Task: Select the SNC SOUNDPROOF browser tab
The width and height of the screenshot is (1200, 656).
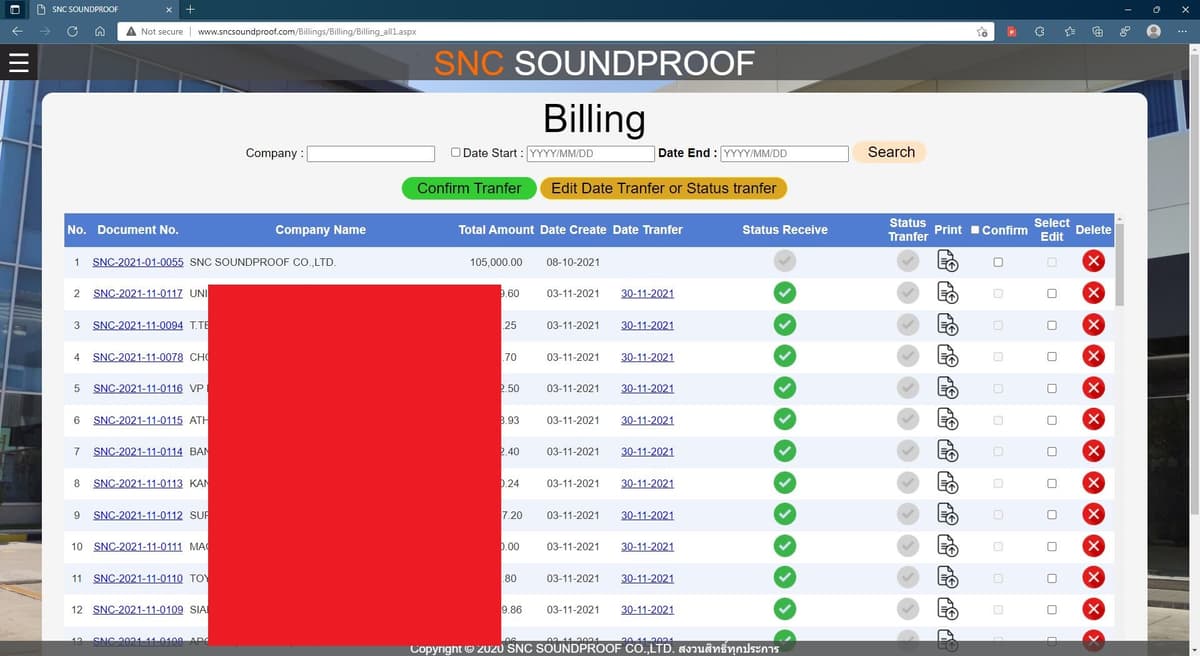Action: point(105,9)
